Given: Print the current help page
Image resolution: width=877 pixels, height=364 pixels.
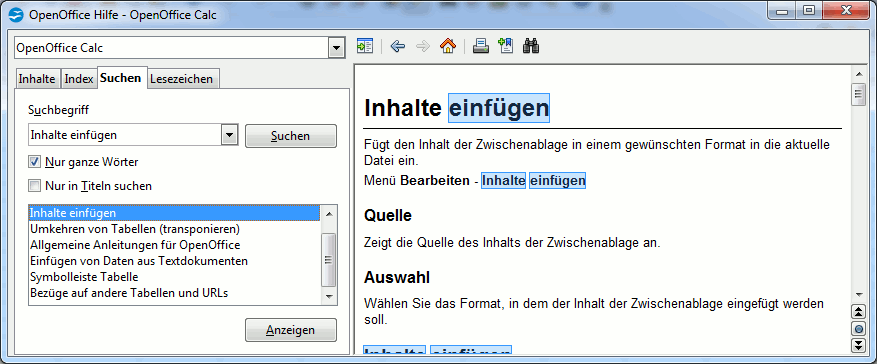Looking at the screenshot, I should point(480,46).
